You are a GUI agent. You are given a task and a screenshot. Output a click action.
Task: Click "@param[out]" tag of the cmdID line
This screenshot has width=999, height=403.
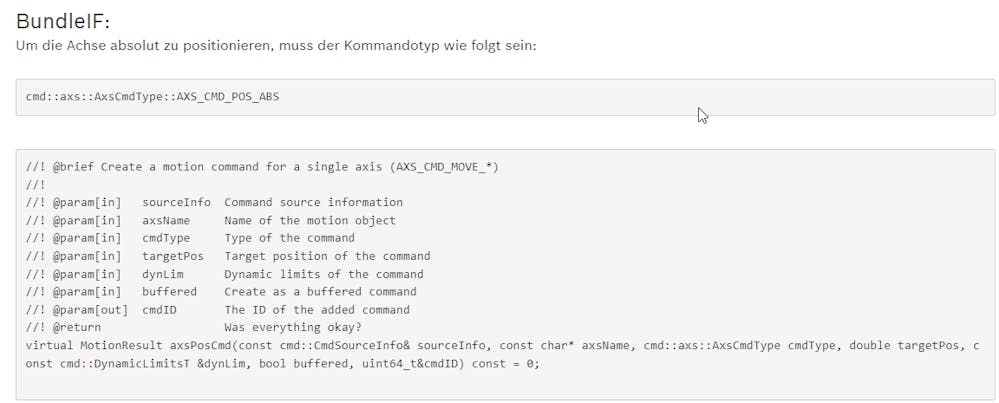tap(88, 310)
